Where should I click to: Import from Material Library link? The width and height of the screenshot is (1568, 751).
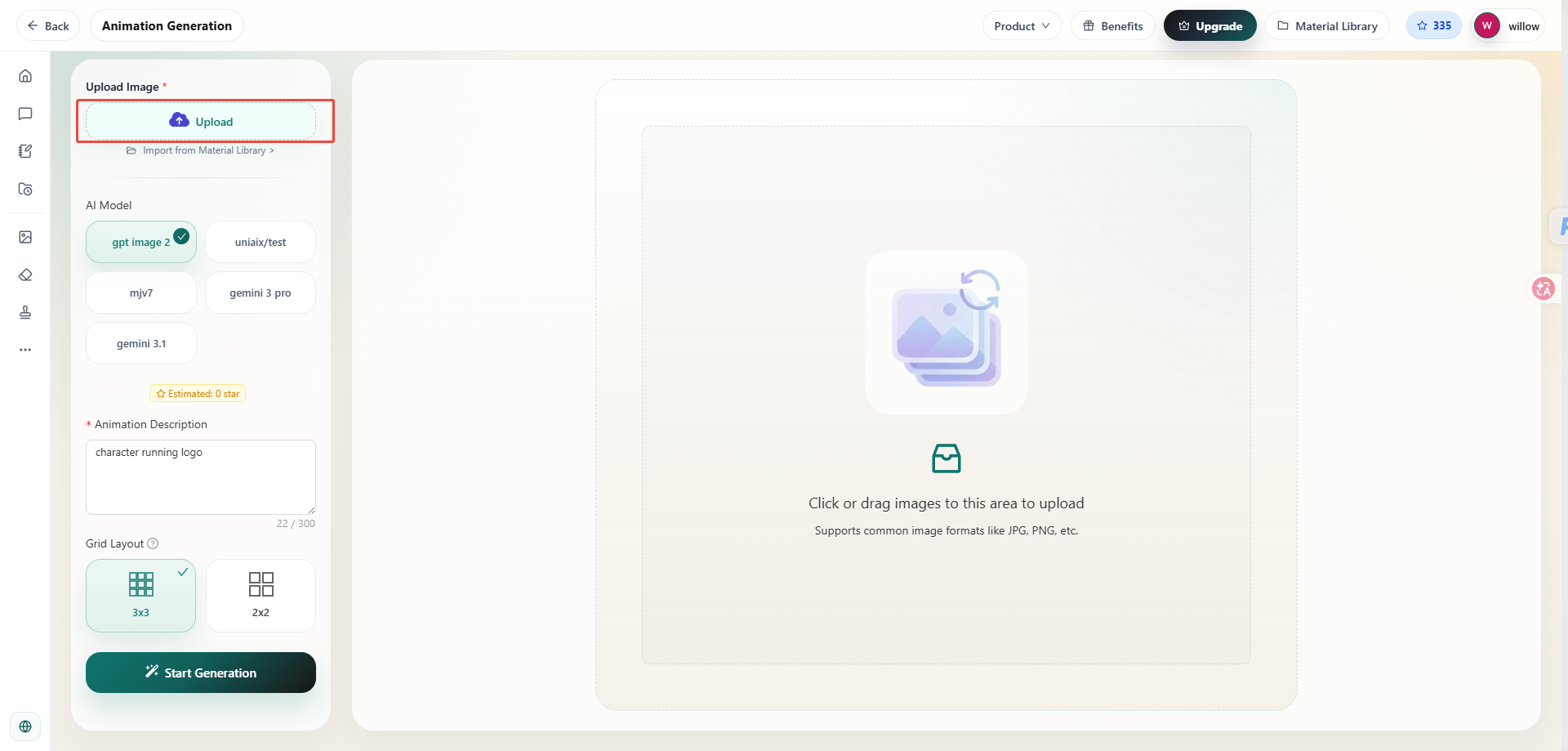(x=201, y=150)
